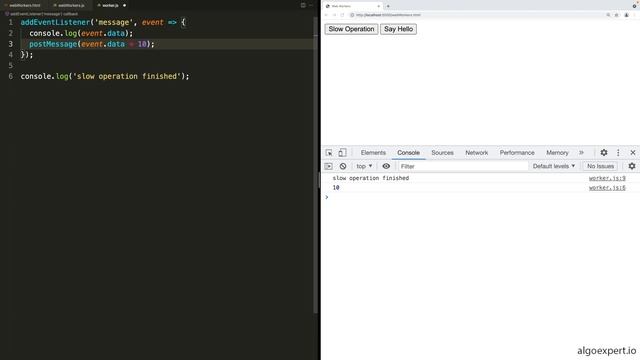Click console.log on line 6
This screenshot has width=640, height=360.
click(44, 76)
